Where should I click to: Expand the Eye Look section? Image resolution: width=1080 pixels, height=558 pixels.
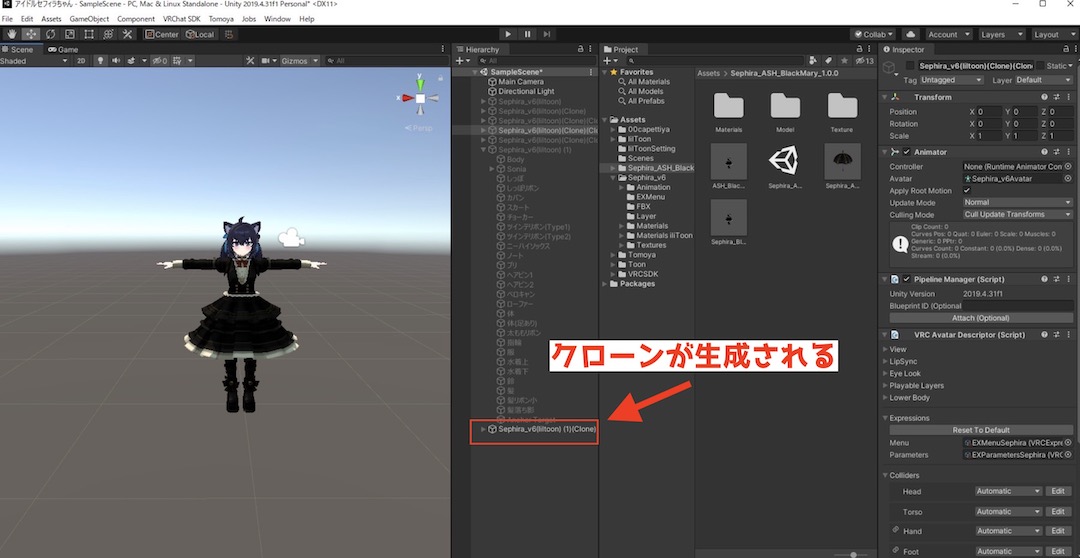(884, 373)
